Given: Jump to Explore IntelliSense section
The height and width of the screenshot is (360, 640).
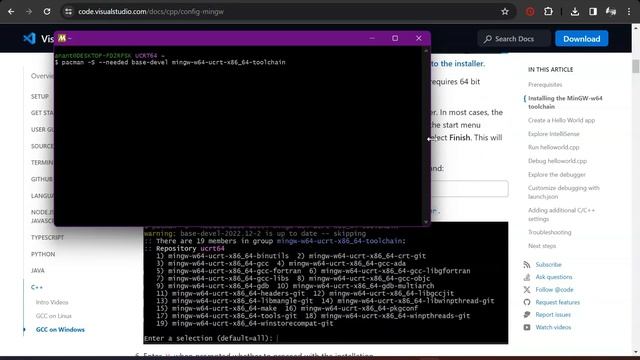Looking at the screenshot, I should [x=553, y=134].
